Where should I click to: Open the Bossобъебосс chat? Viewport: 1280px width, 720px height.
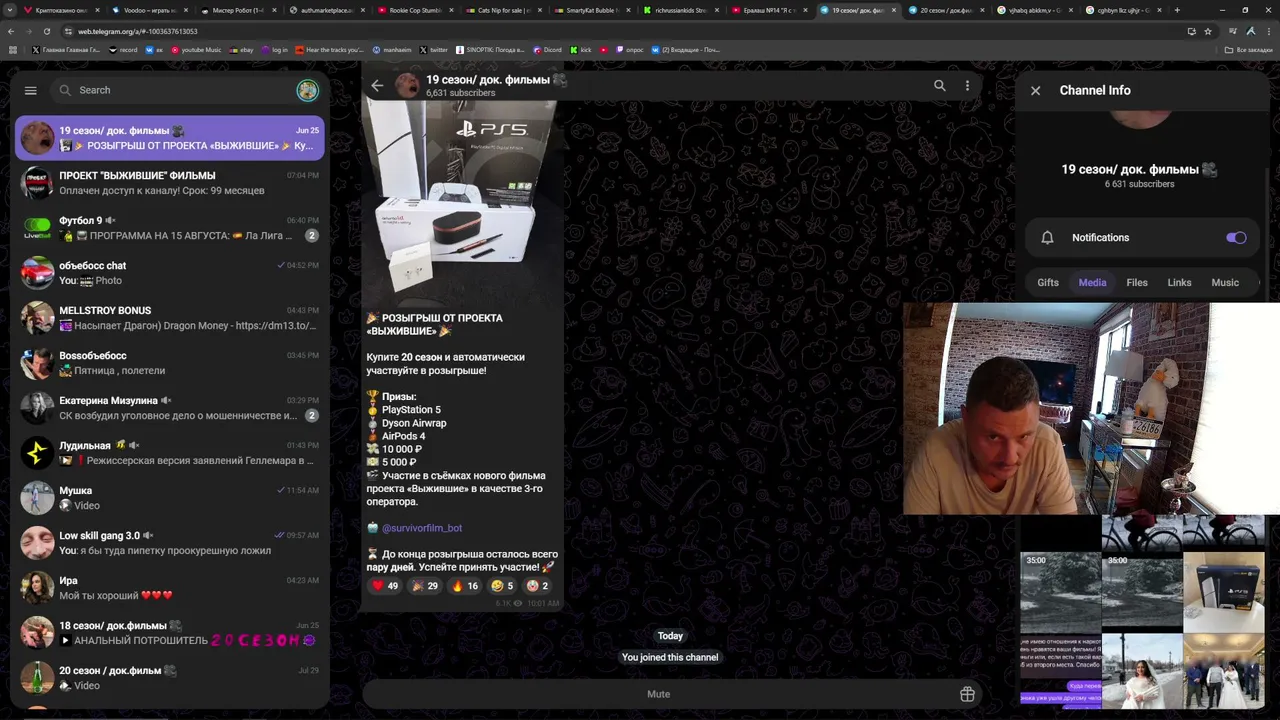coord(170,363)
